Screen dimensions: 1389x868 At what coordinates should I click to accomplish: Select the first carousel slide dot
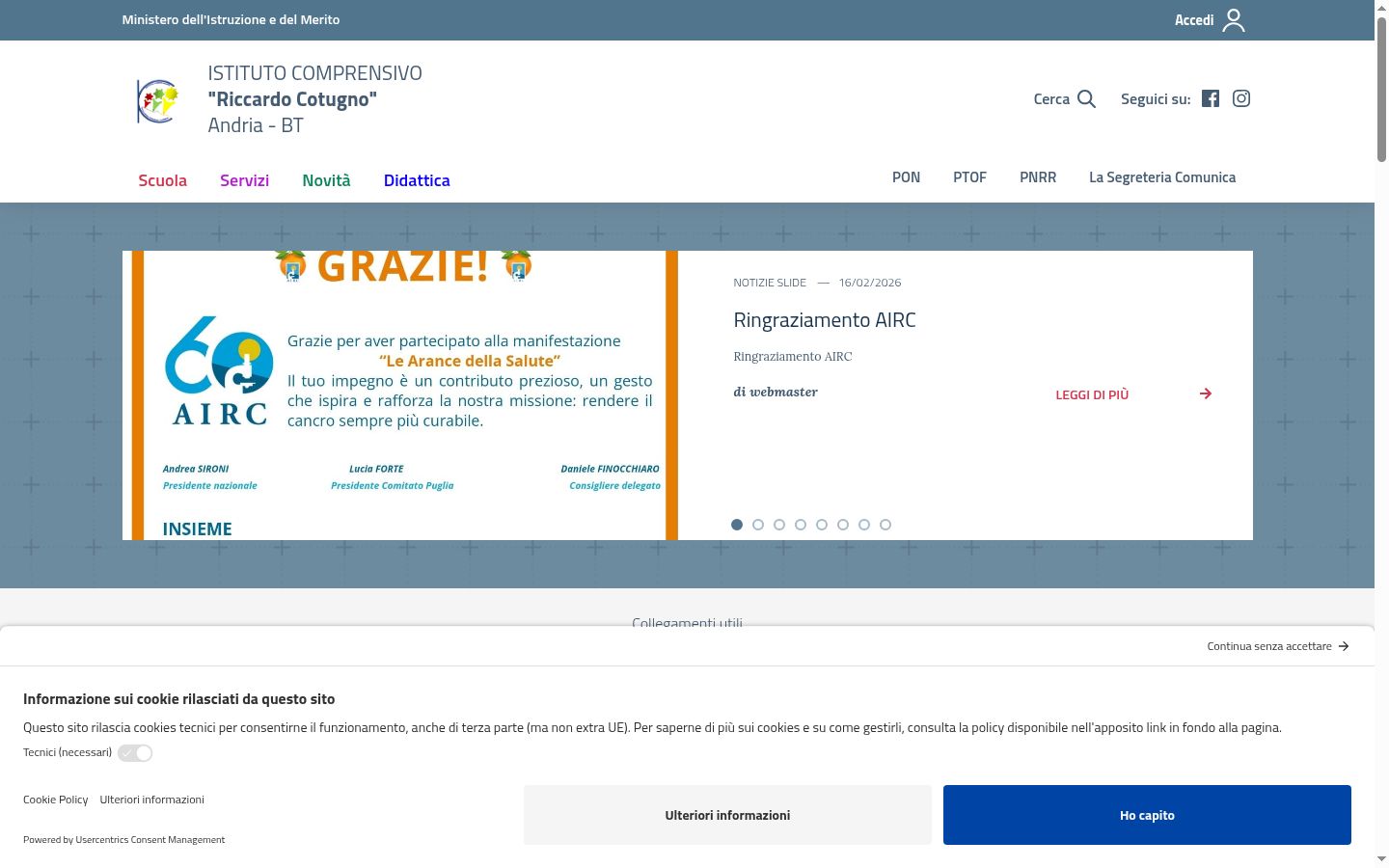(737, 525)
